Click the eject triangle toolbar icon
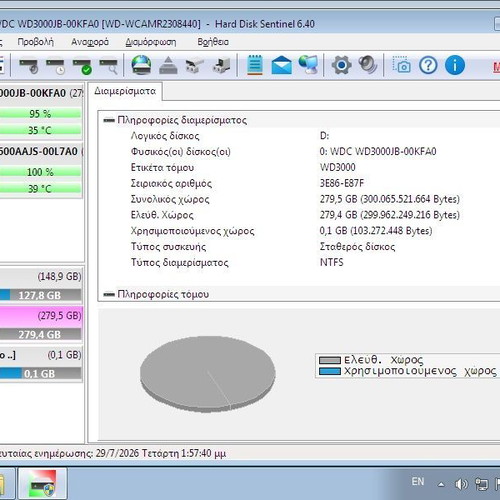The image size is (500, 500). point(168,65)
